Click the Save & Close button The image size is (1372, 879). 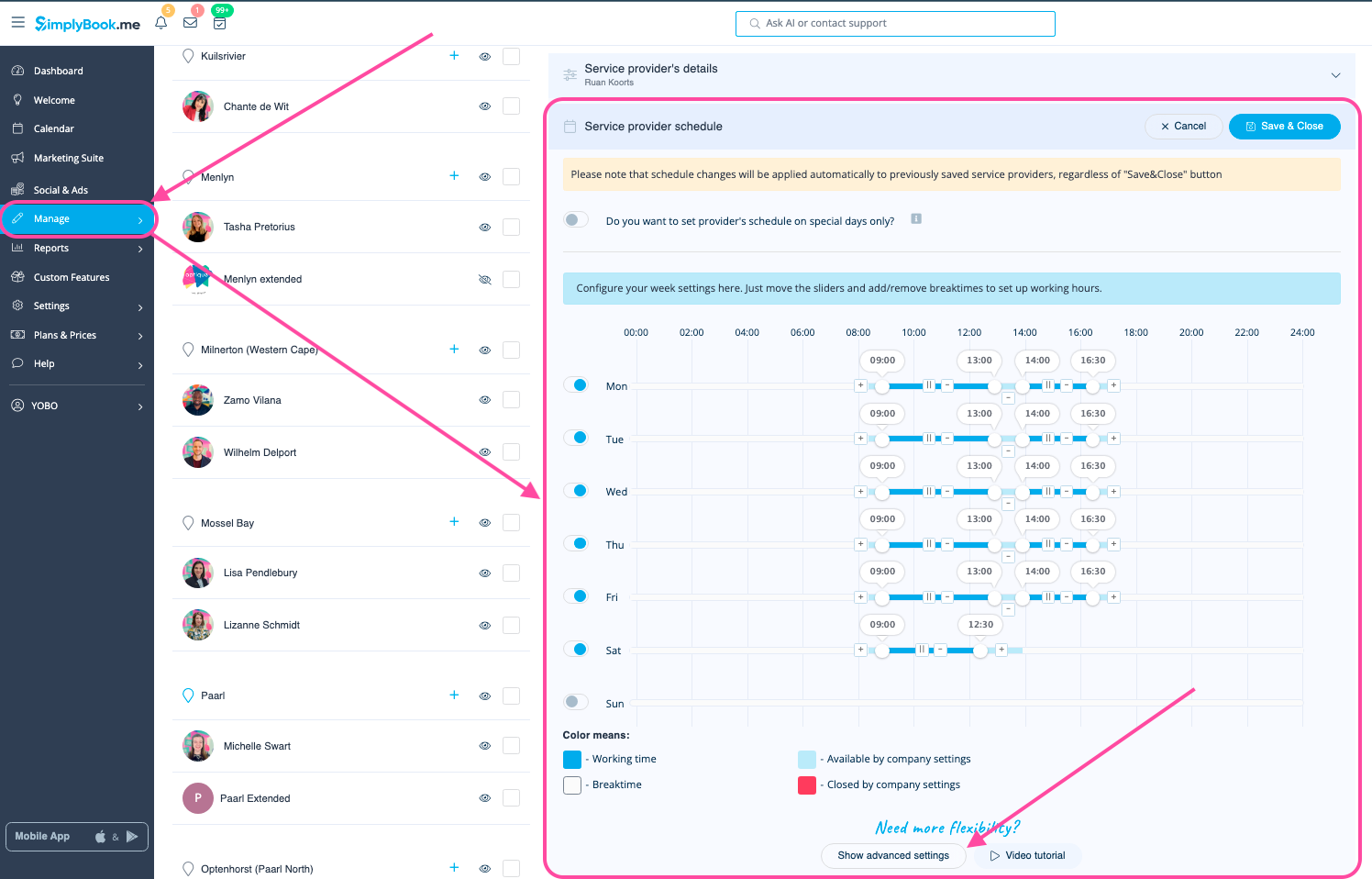pyautogui.click(x=1284, y=127)
